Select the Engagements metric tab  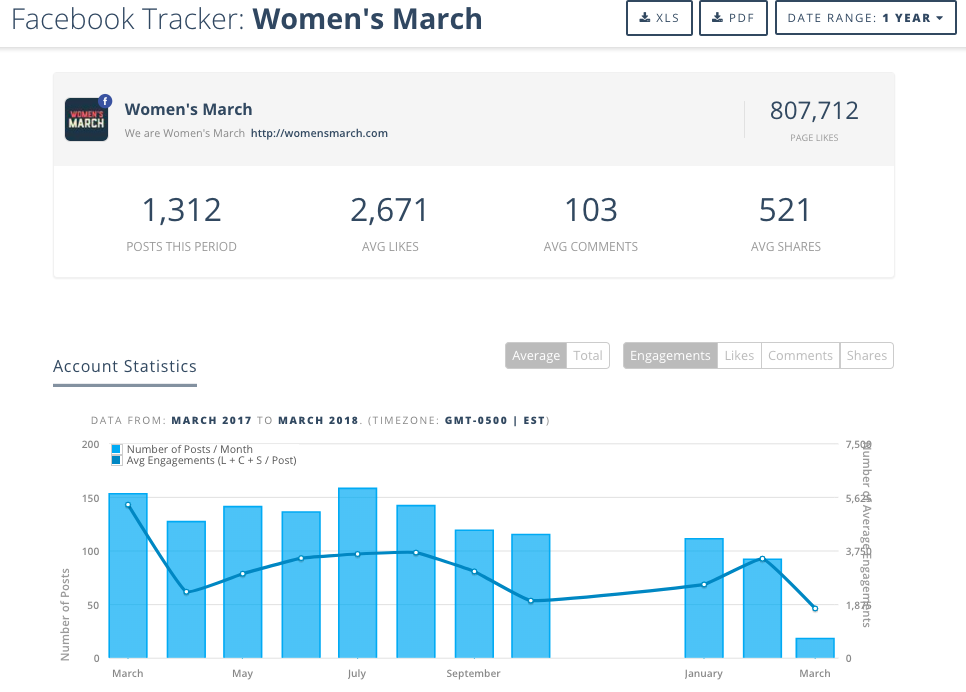pyautogui.click(x=670, y=356)
